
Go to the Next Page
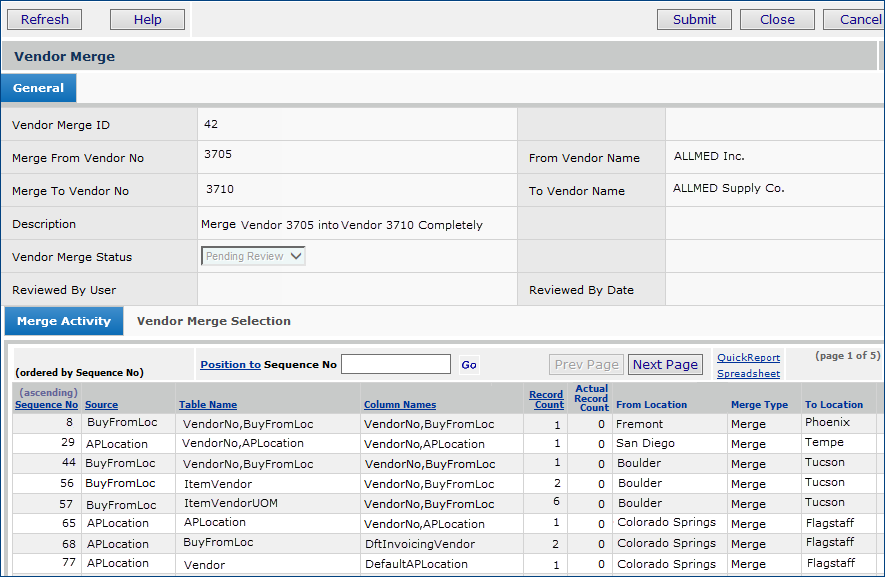click(x=665, y=364)
